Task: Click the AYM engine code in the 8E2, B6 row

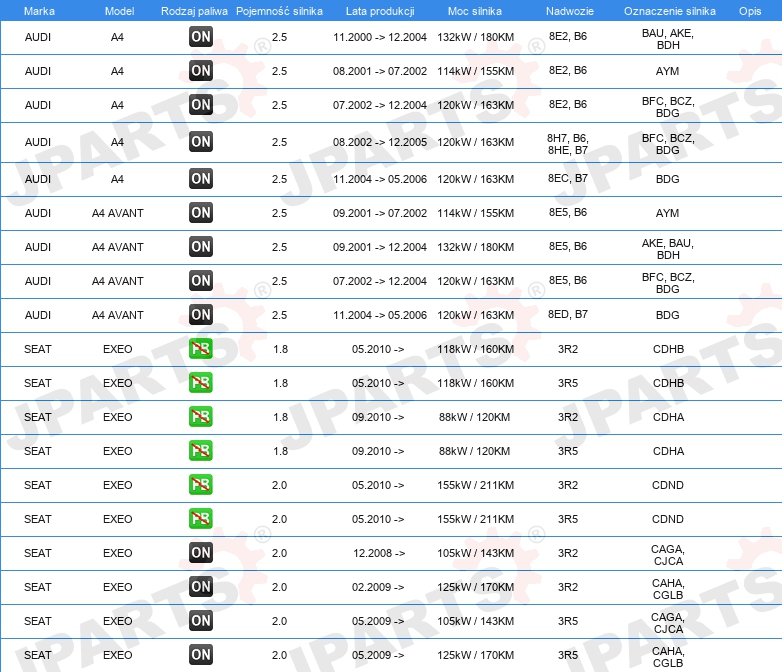Action: (x=667, y=71)
